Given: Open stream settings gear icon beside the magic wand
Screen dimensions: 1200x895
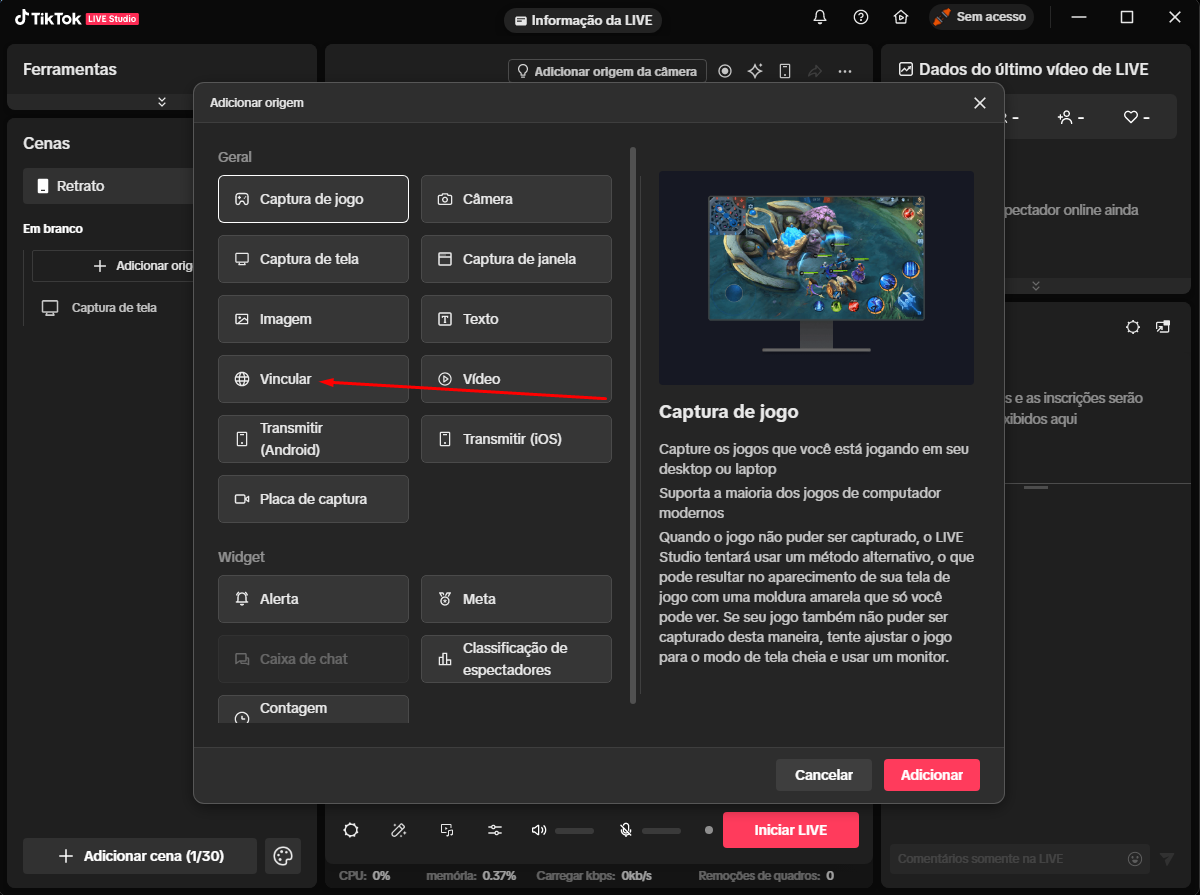Looking at the screenshot, I should coord(351,830).
